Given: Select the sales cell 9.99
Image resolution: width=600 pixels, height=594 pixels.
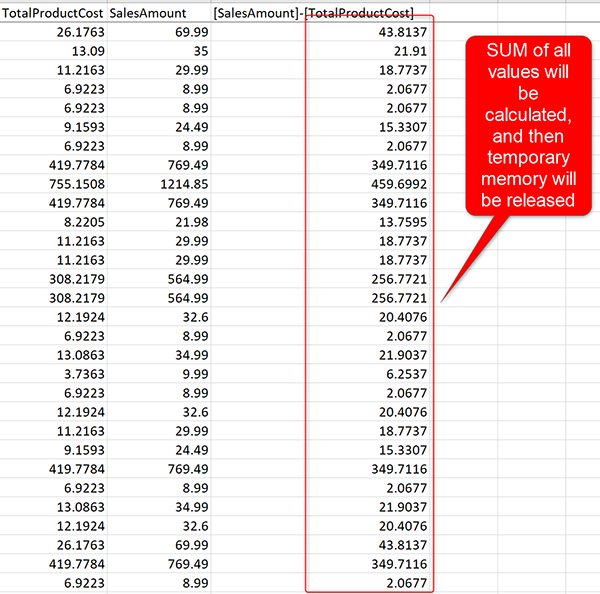Looking at the screenshot, I should (159, 374).
